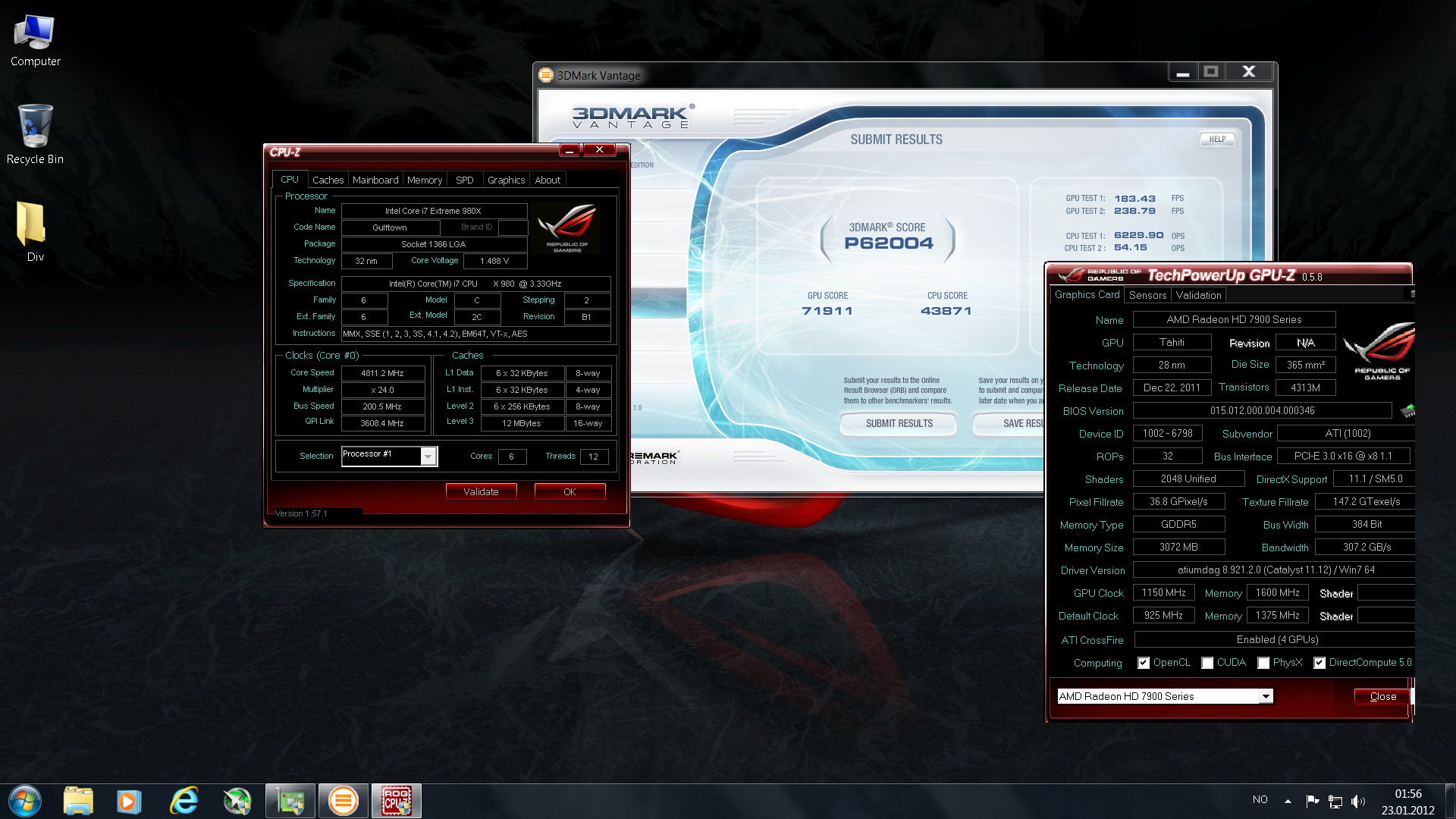This screenshot has width=1456, height=819.
Task: Switch to the GPU-Z taskbar button
Action: click(x=290, y=801)
